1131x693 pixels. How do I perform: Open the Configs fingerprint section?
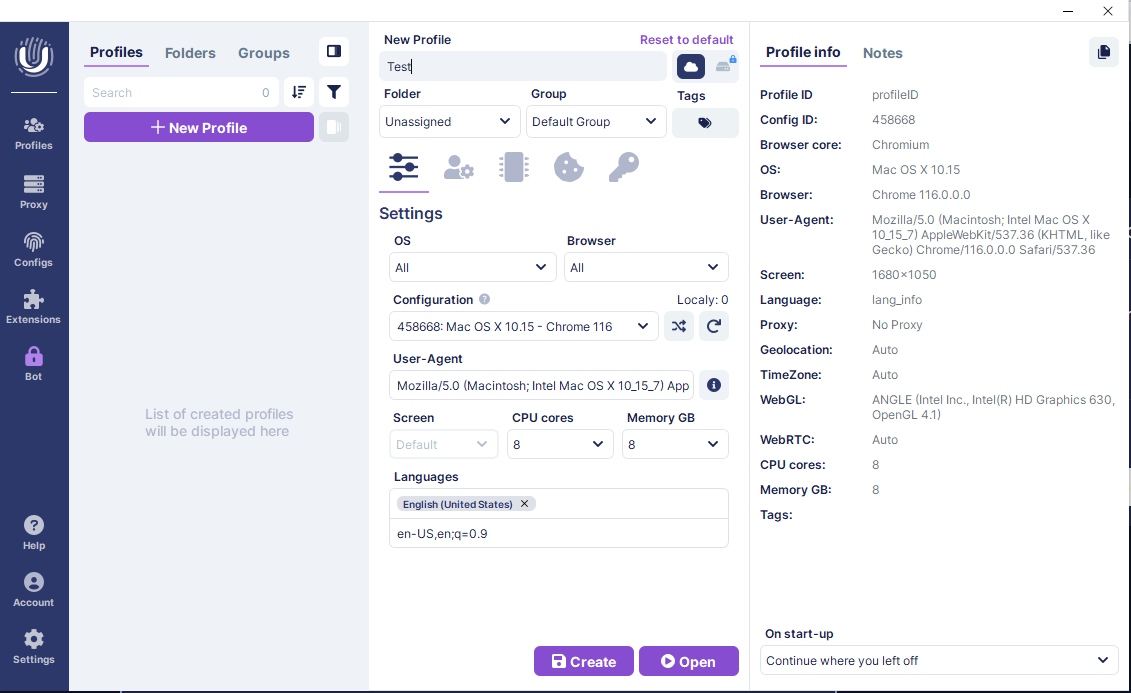tap(34, 249)
